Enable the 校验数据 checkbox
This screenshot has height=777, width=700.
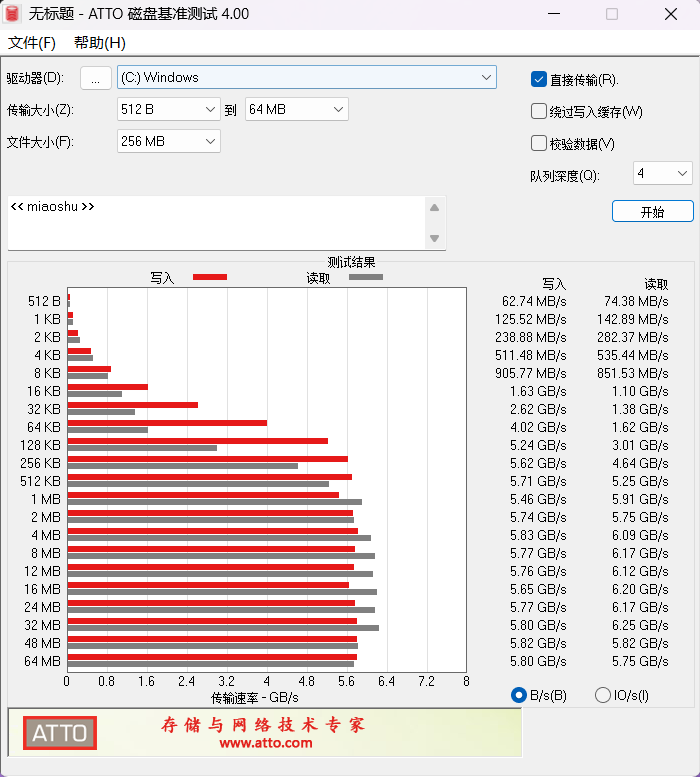[539, 143]
